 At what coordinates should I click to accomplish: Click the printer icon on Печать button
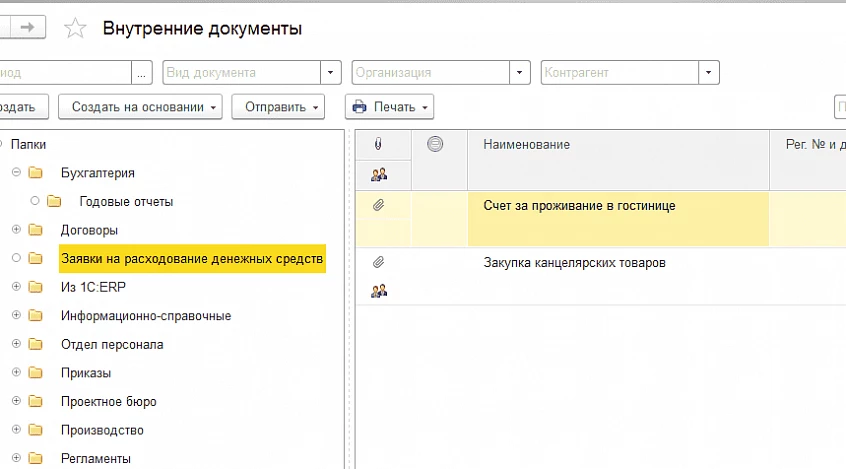359,107
